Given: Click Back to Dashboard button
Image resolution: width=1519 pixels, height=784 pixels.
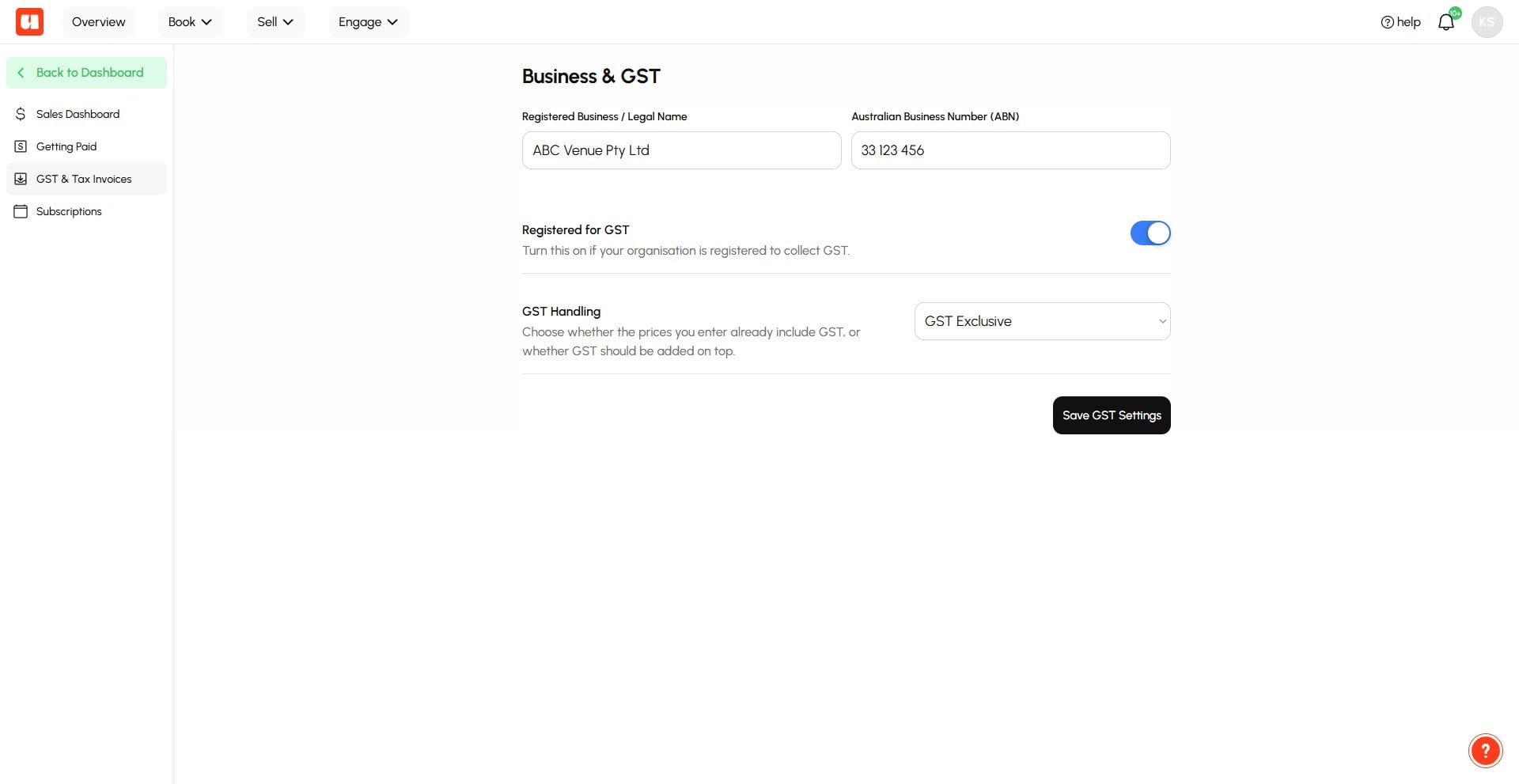Looking at the screenshot, I should click(86, 73).
